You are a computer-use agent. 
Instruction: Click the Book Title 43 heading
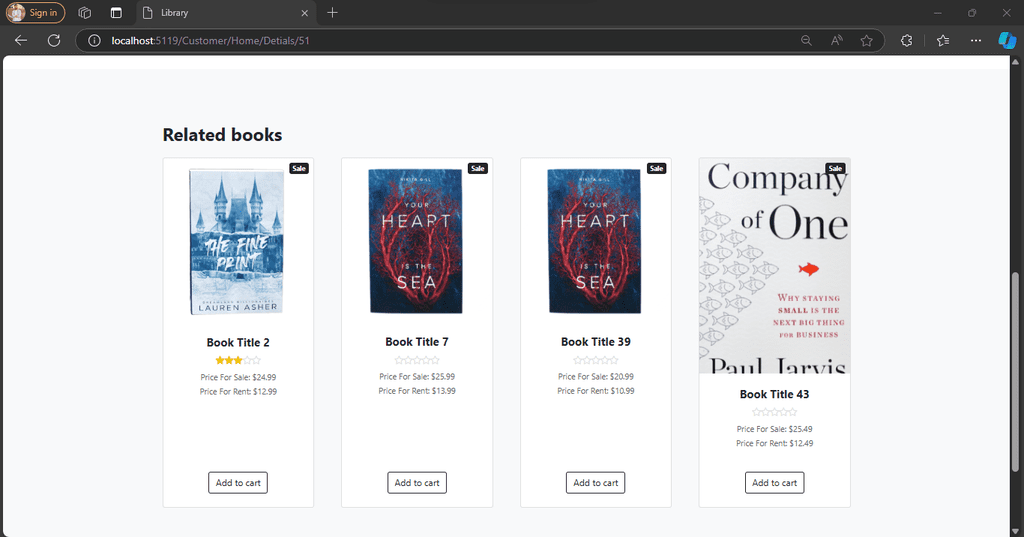tap(775, 394)
